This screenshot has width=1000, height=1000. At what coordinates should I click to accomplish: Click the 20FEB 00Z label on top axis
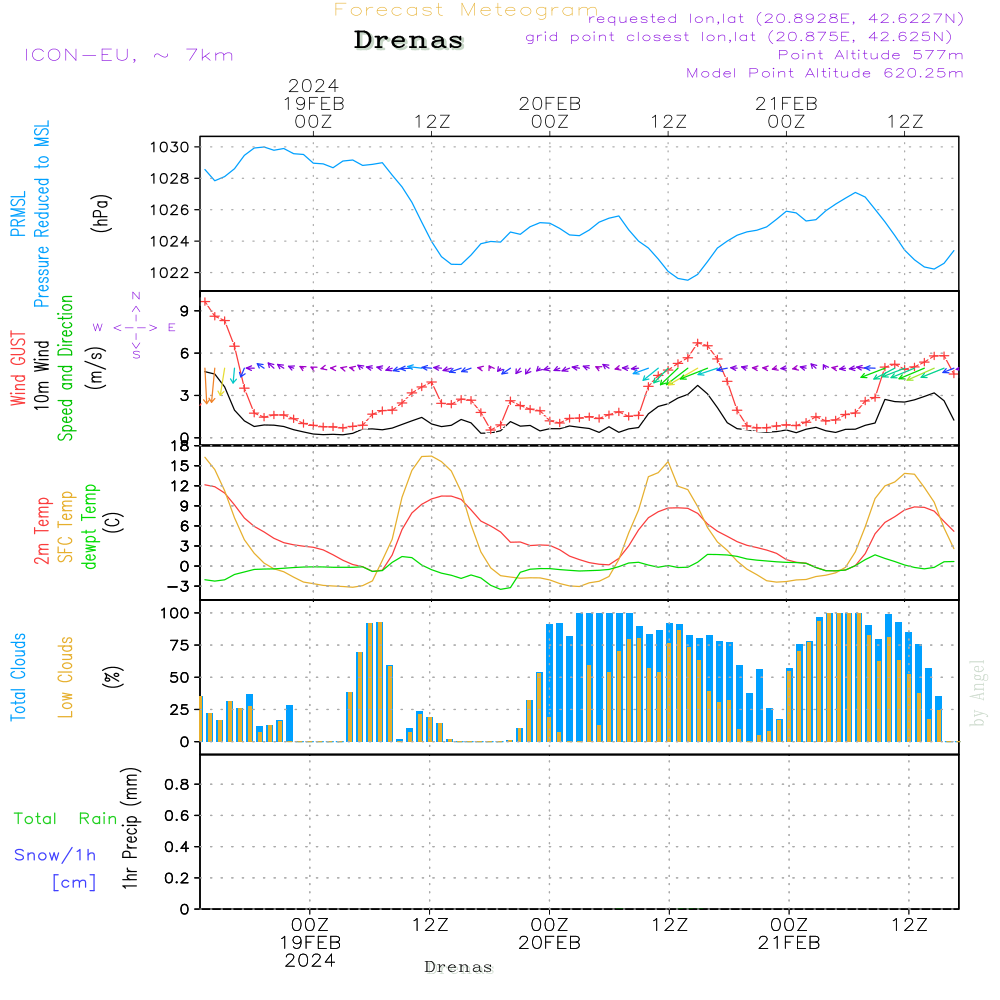click(x=550, y=112)
